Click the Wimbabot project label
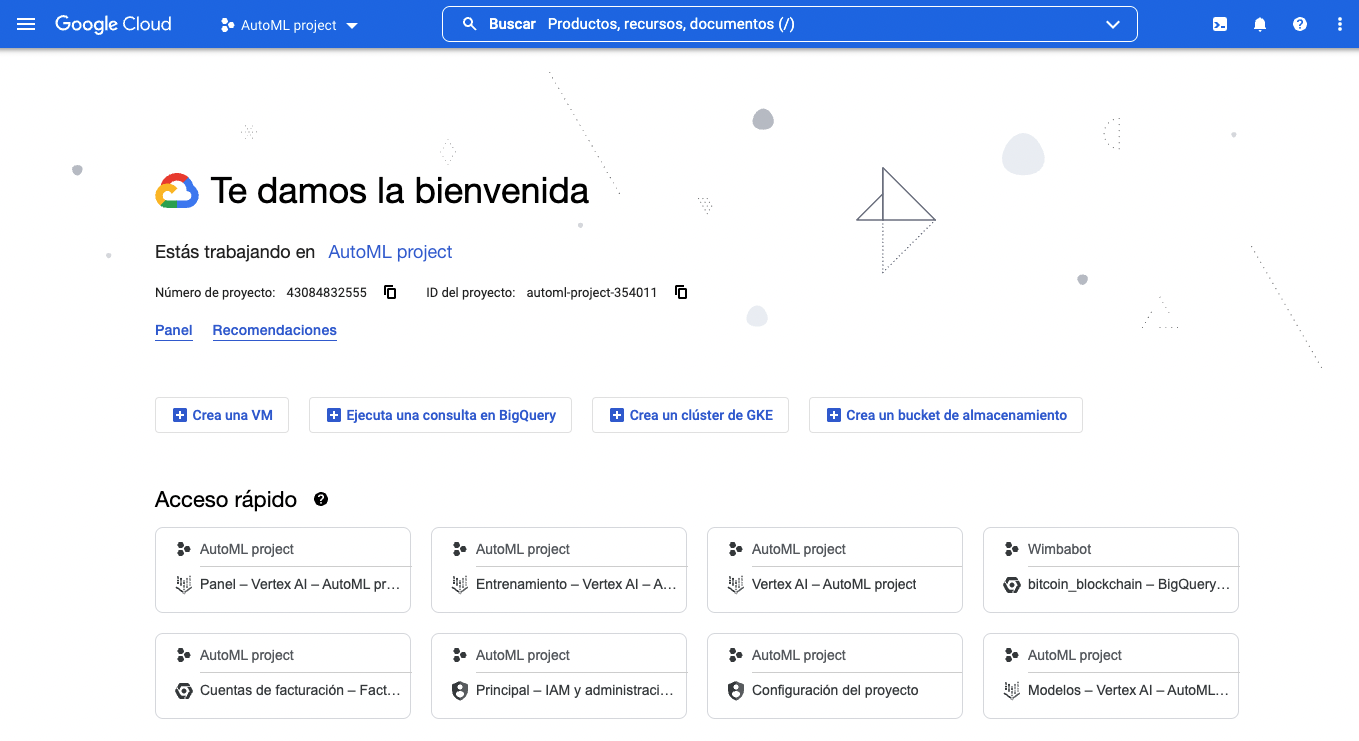1359x741 pixels. pos(1059,549)
